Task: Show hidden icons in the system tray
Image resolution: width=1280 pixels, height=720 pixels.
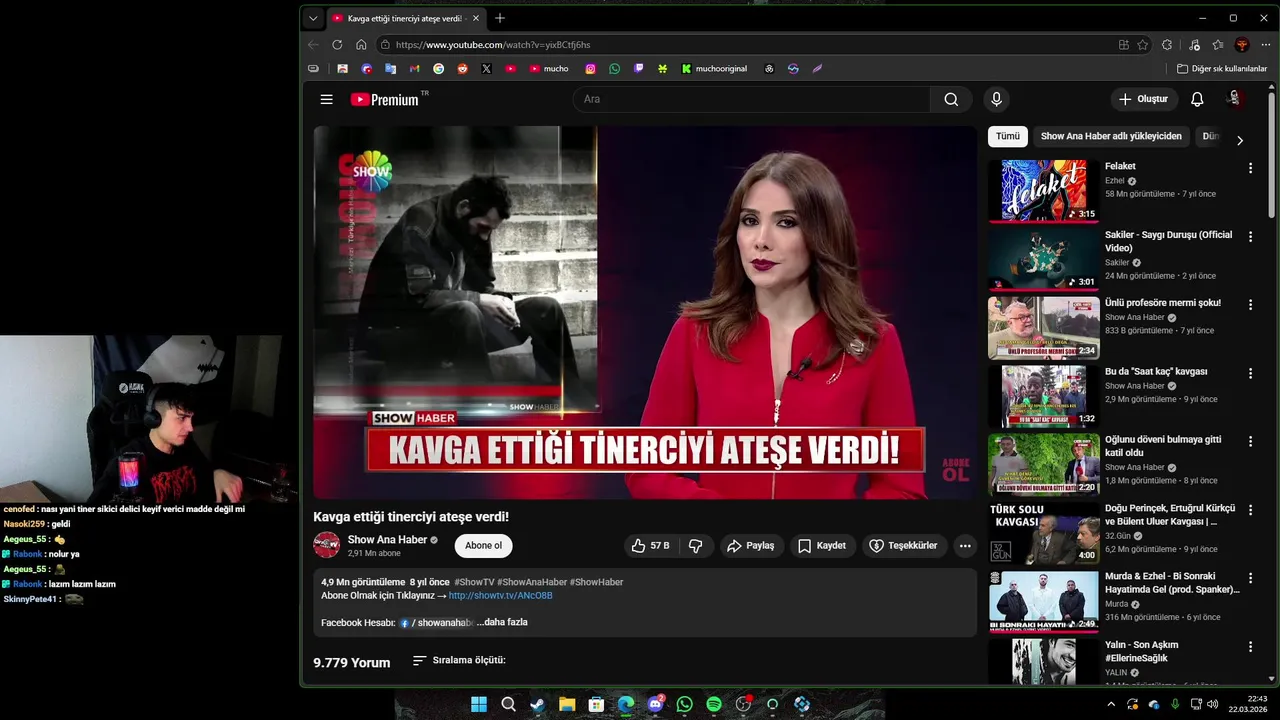Action: point(1110,704)
